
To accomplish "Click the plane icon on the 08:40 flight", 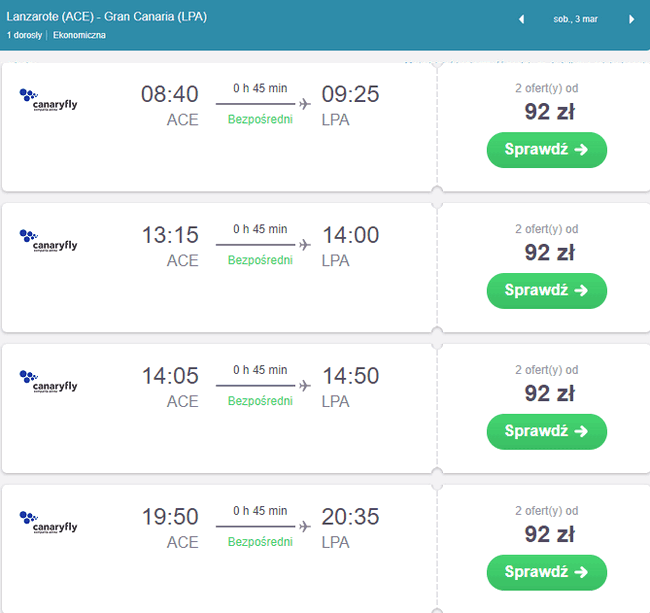I will click(305, 104).
